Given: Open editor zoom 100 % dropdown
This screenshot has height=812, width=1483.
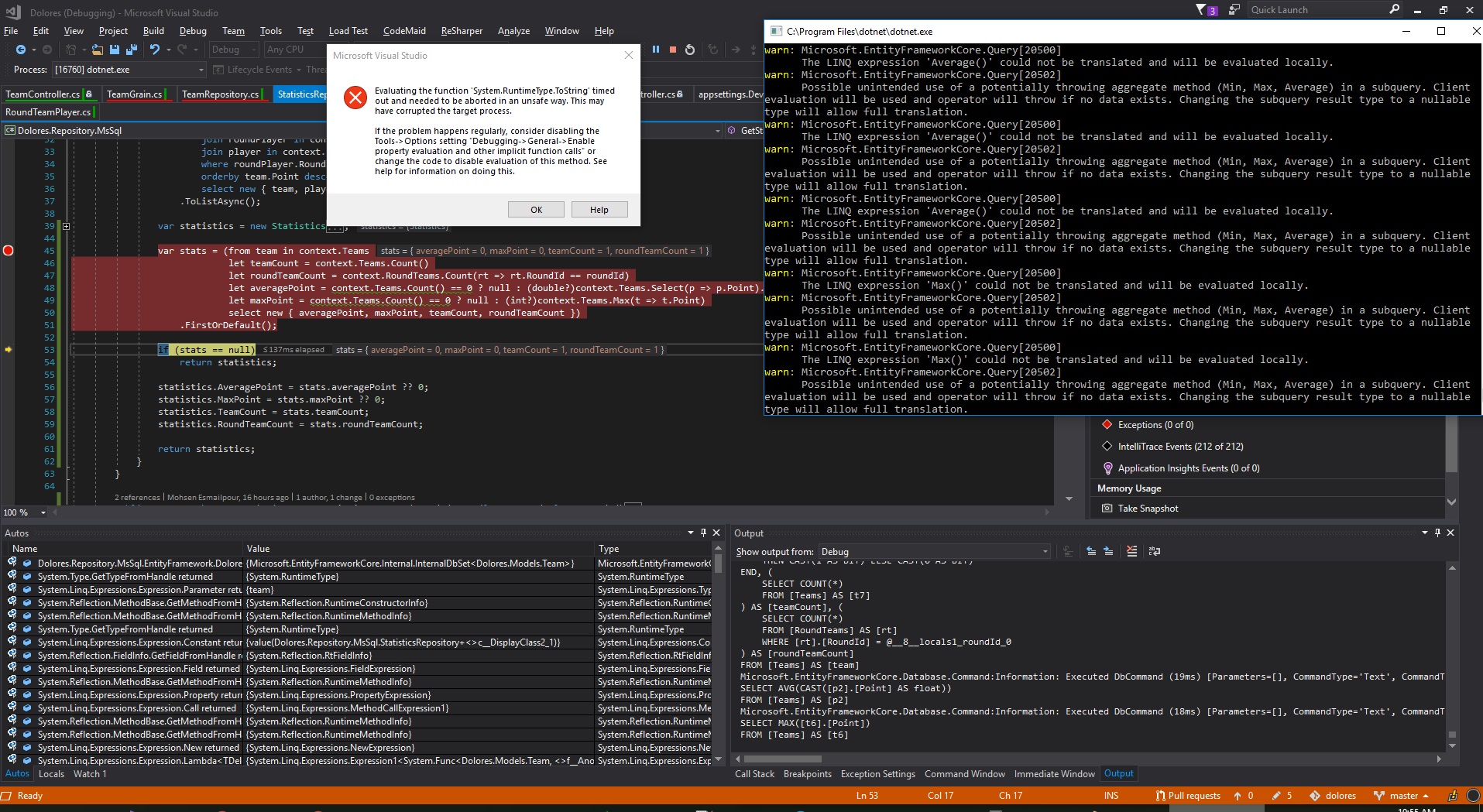Looking at the screenshot, I should coord(24,512).
